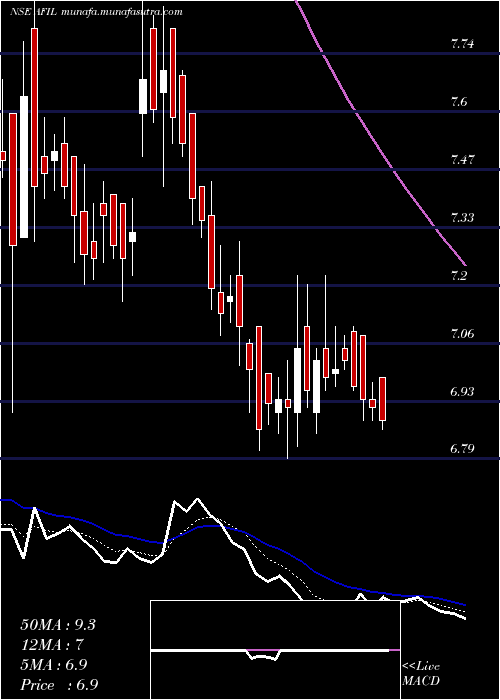This screenshot has width=500, height=700.
Task: Click the last red candlestick on the right
Action: click(383, 399)
